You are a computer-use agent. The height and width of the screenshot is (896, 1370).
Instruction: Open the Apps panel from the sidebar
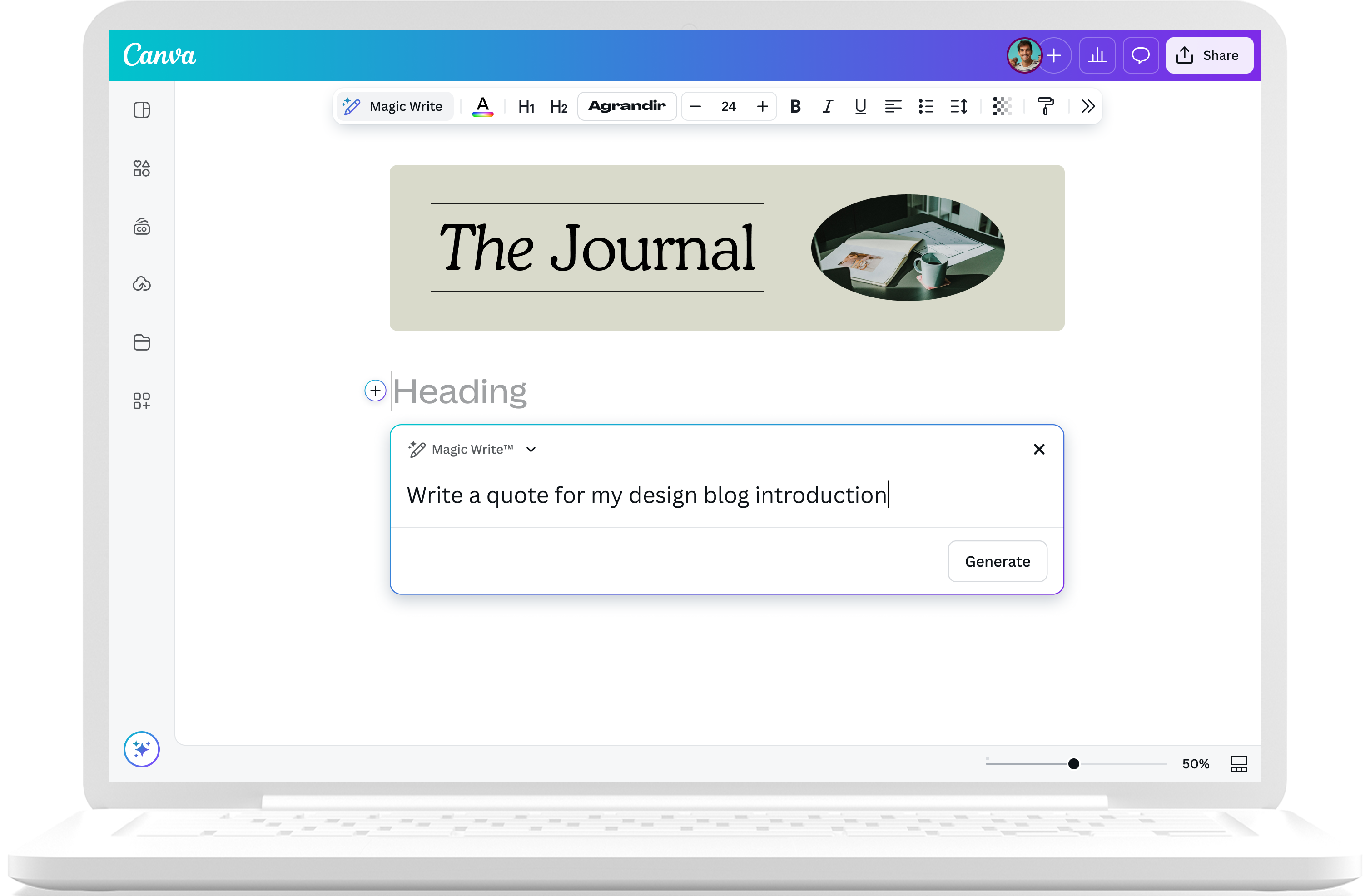pos(141,401)
